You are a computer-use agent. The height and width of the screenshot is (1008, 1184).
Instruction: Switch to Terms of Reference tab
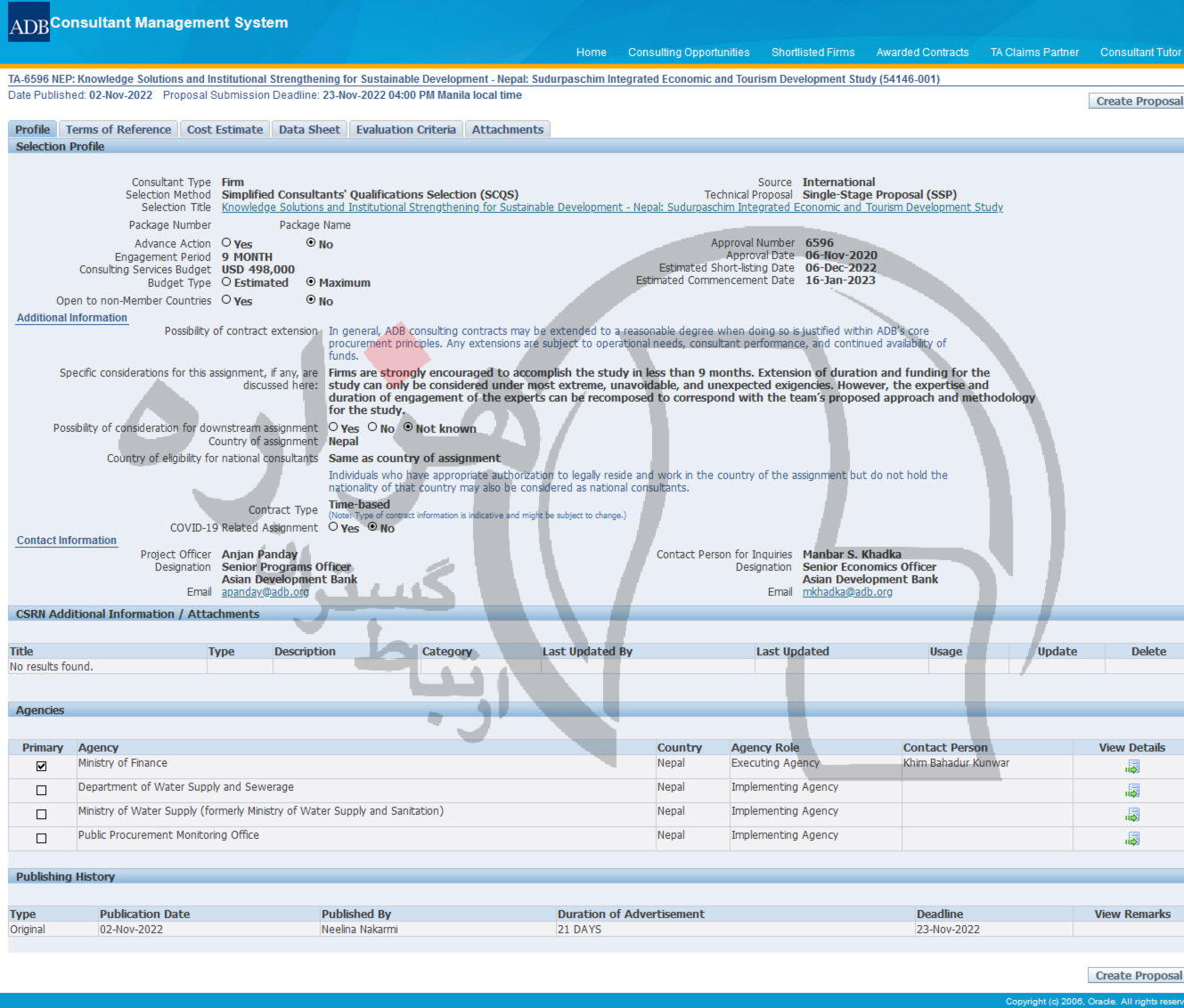[118, 129]
